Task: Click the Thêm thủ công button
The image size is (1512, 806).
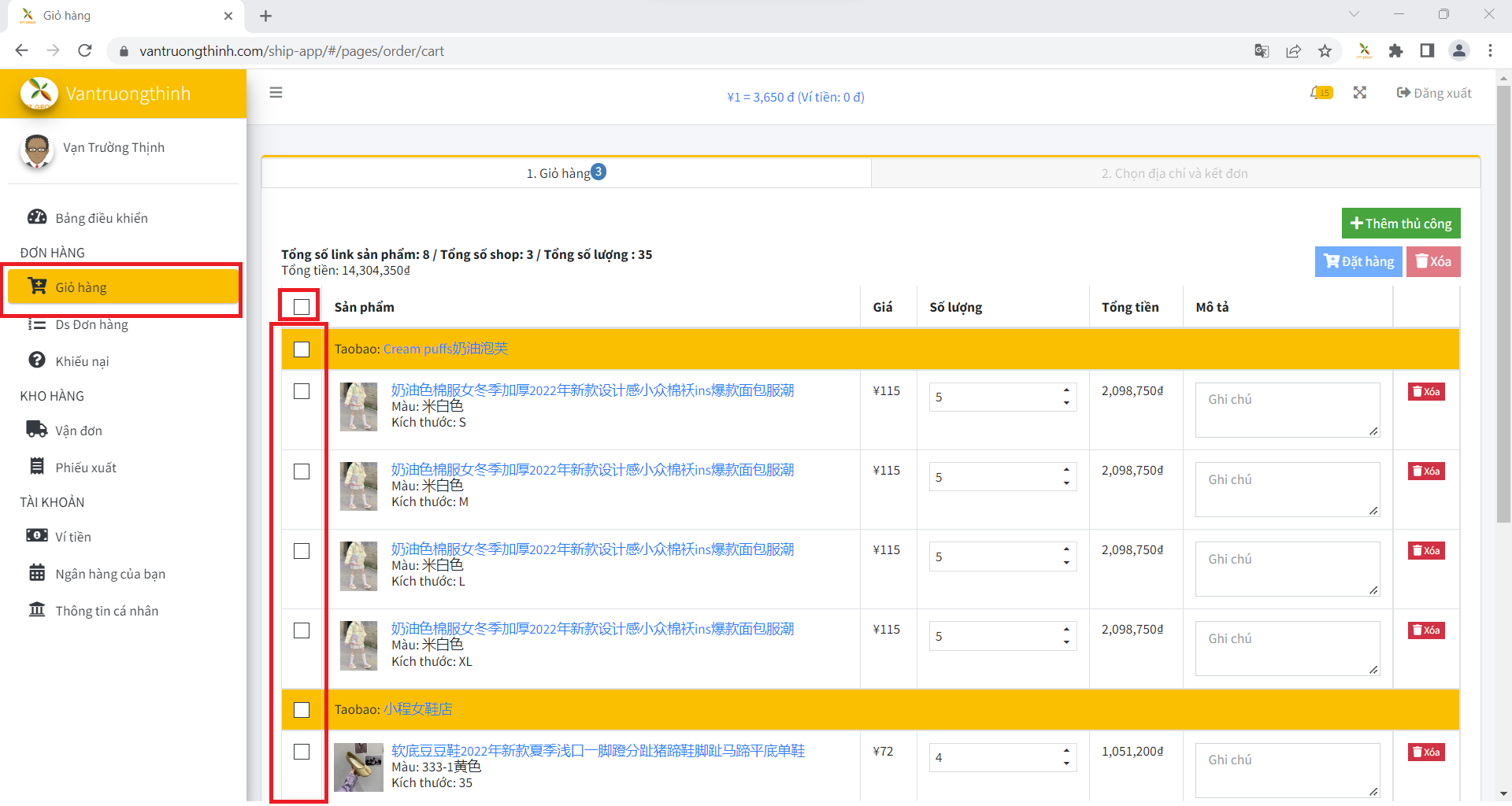Action: pos(1401,224)
